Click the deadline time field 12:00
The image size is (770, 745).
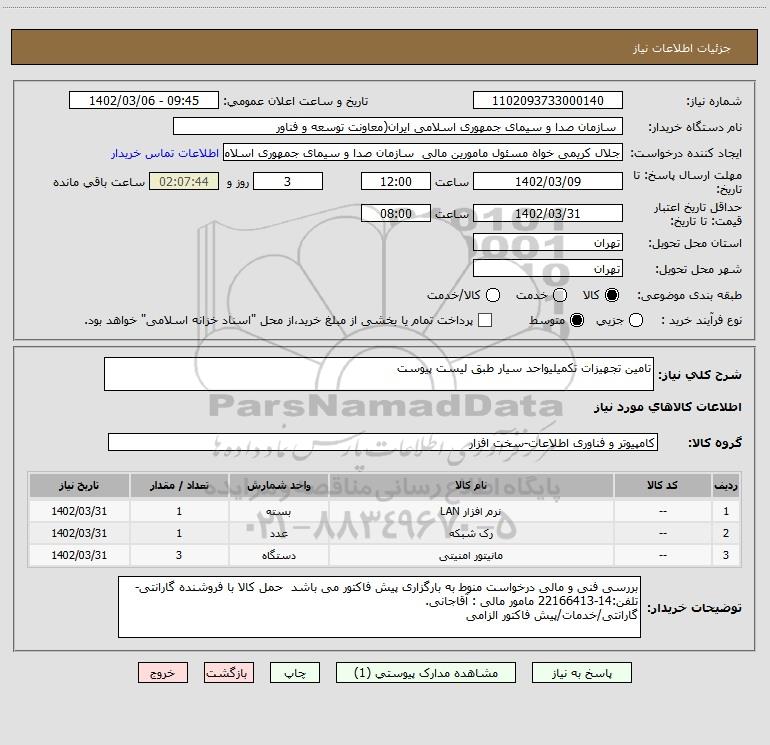(x=396, y=182)
